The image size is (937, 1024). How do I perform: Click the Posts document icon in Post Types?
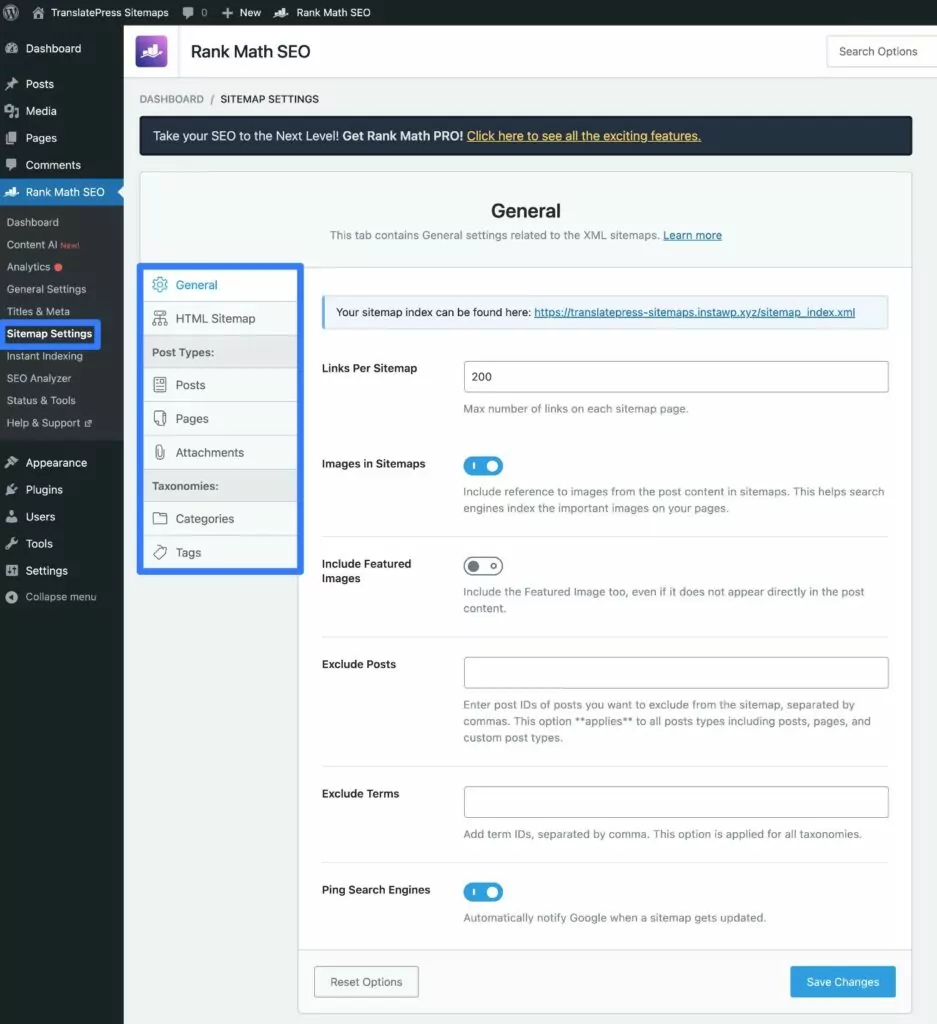[x=160, y=385]
